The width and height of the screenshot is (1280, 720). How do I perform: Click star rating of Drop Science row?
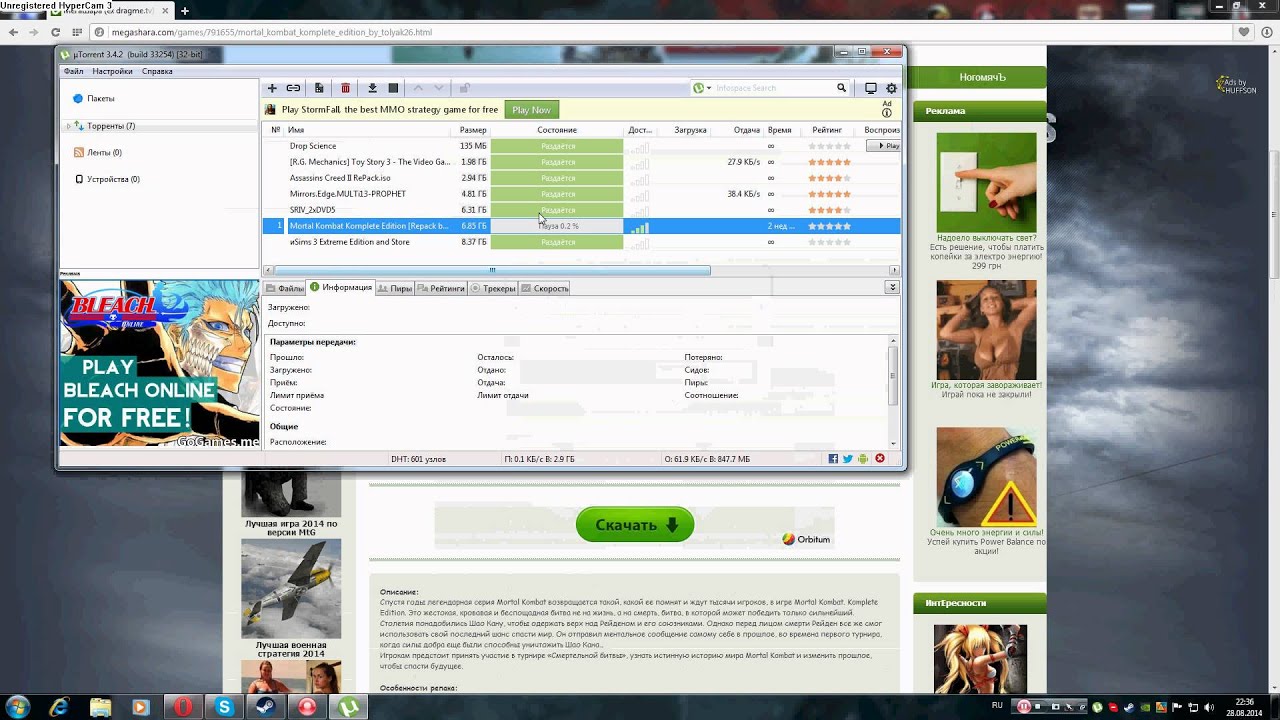[829, 146]
